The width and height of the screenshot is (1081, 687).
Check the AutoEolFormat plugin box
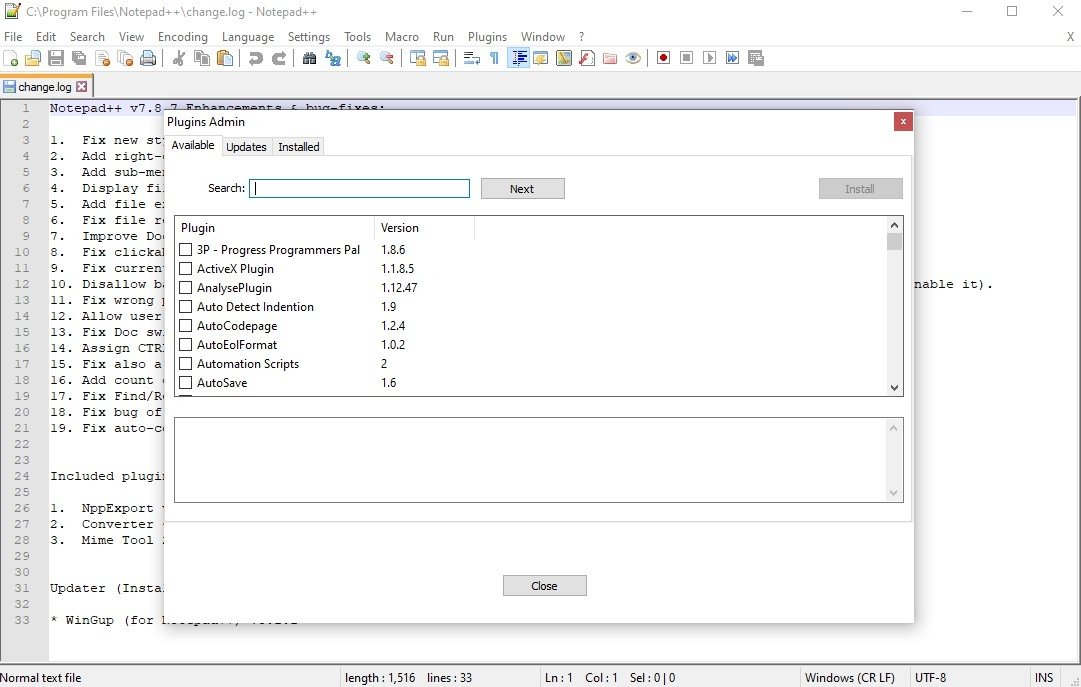(x=185, y=344)
